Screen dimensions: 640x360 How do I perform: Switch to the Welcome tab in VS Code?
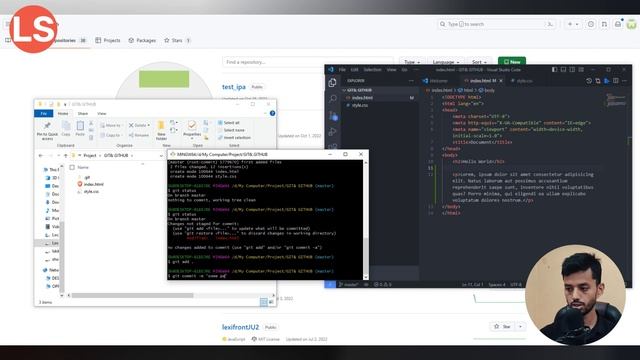tap(435, 81)
